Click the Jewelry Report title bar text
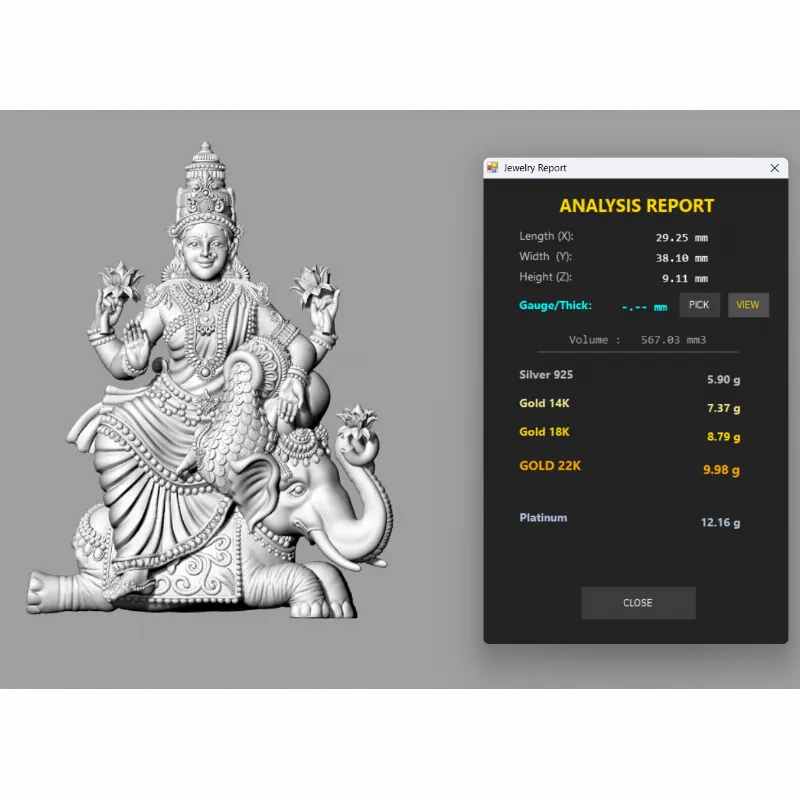800x800 pixels. click(x=535, y=168)
